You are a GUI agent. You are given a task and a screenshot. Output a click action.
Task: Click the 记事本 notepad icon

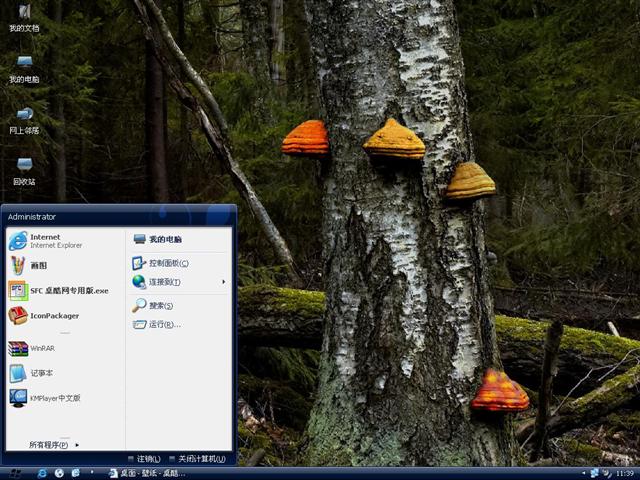tap(18, 373)
